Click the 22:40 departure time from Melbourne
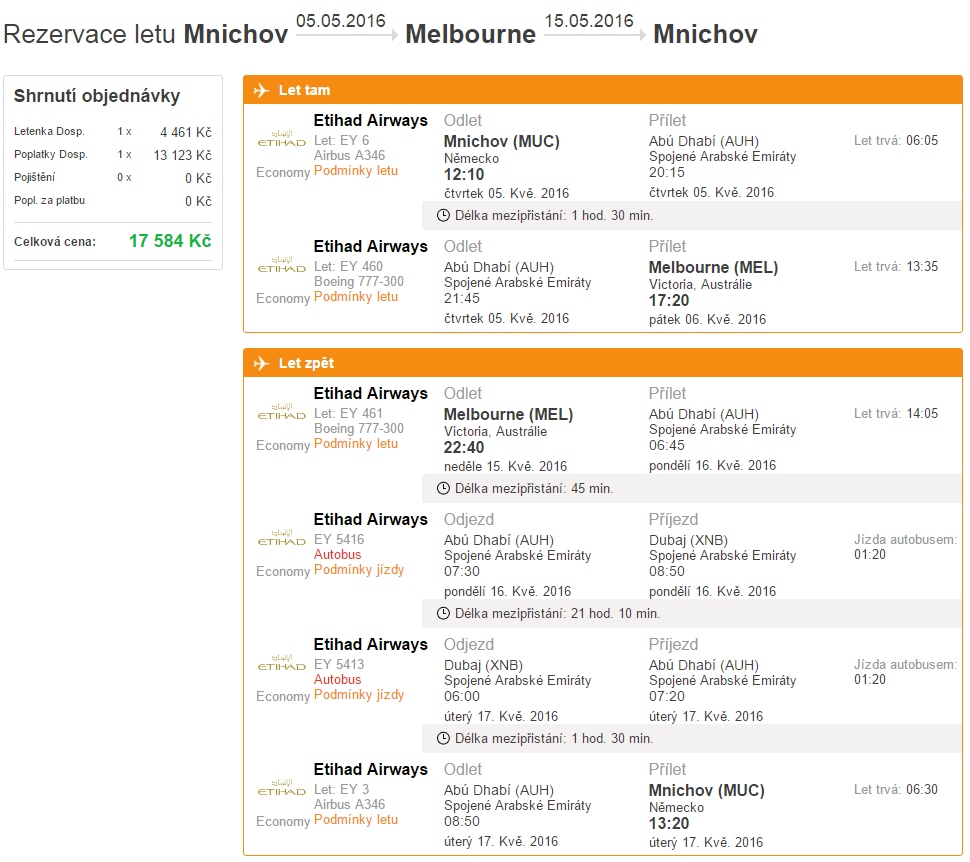Screen dimensions: 970x862 point(464,447)
